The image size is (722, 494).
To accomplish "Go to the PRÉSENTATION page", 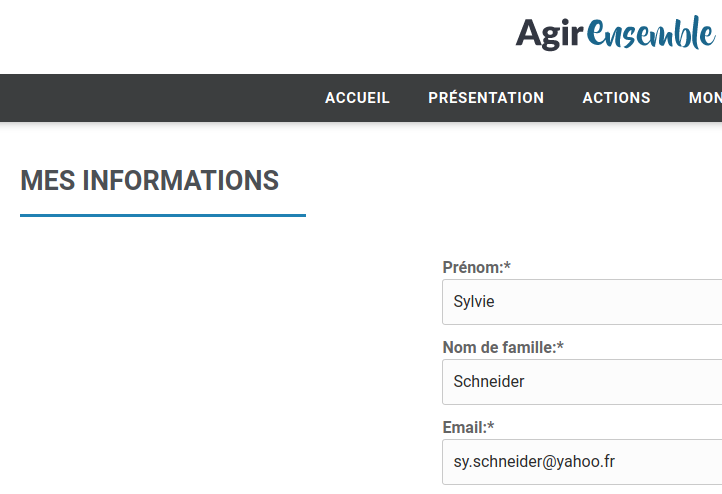I will click(x=486, y=98).
